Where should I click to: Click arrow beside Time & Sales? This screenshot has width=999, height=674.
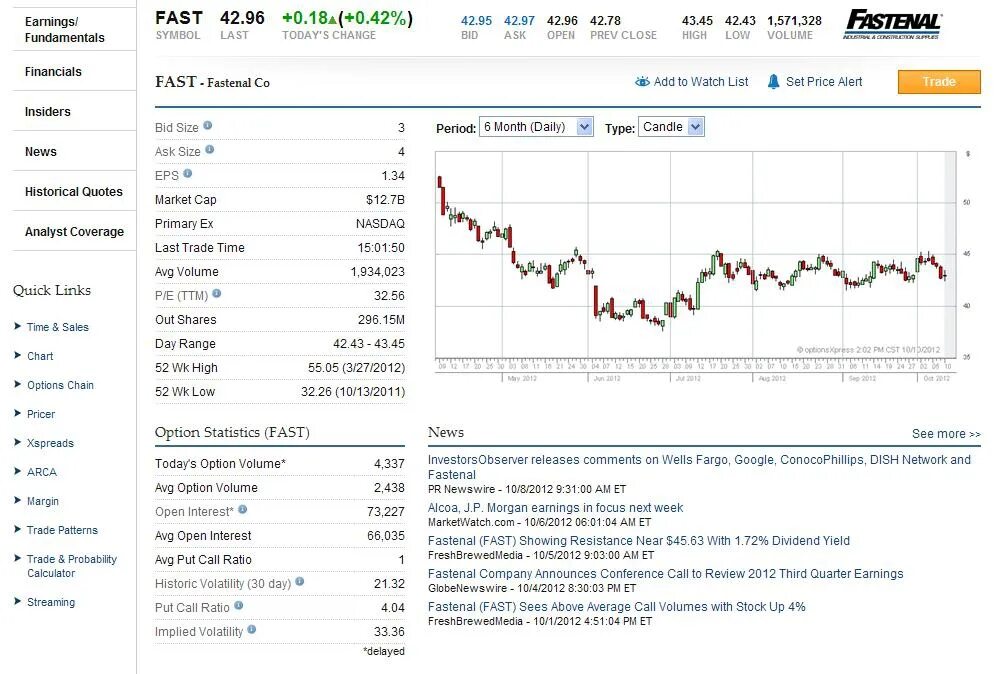pos(18,326)
